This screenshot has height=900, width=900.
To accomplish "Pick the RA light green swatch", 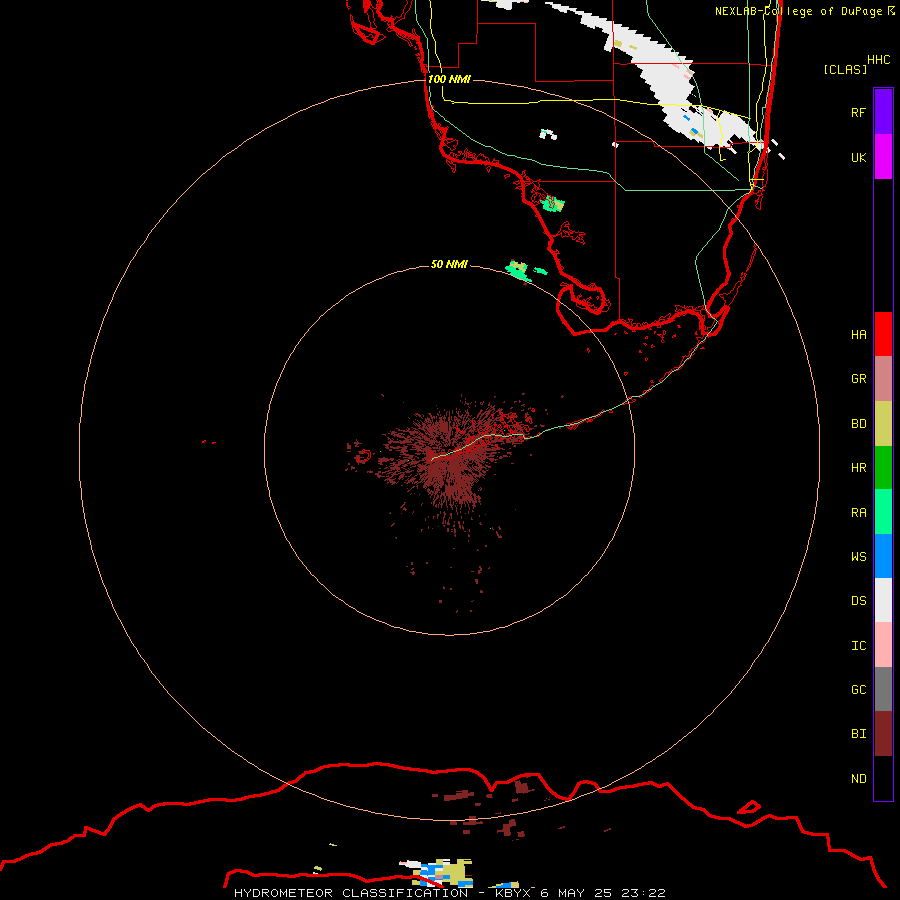I will pyautogui.click(x=883, y=512).
